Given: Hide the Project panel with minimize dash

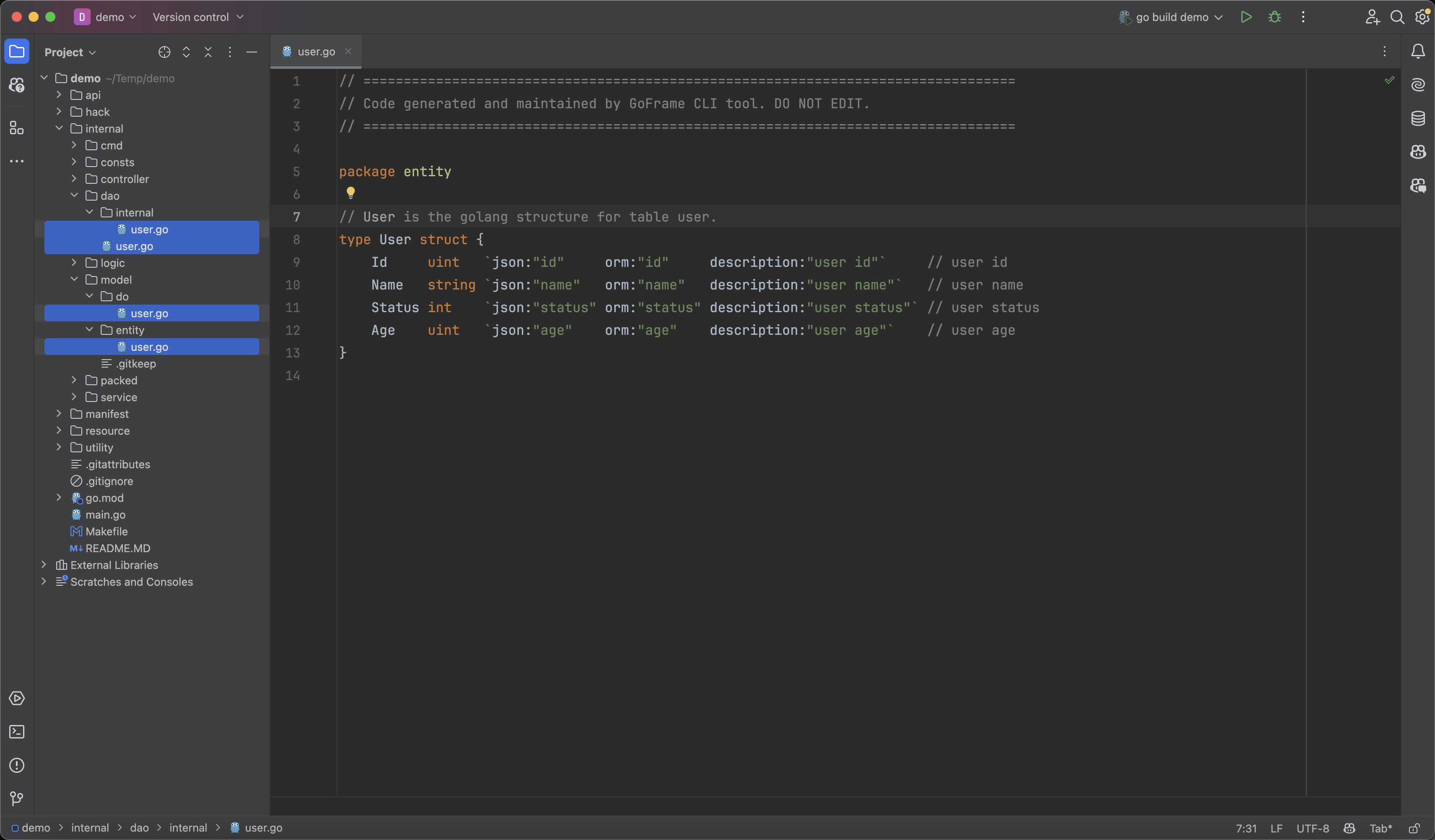Looking at the screenshot, I should click(252, 52).
